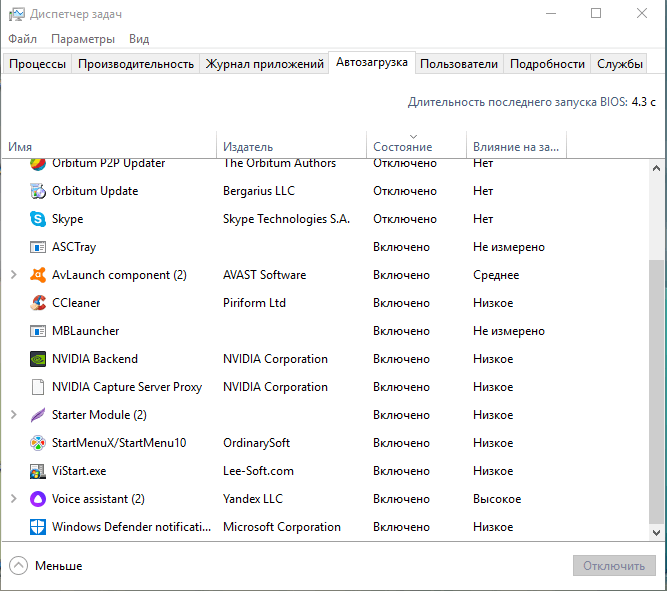Select the Автозагрузка tab

(372, 63)
